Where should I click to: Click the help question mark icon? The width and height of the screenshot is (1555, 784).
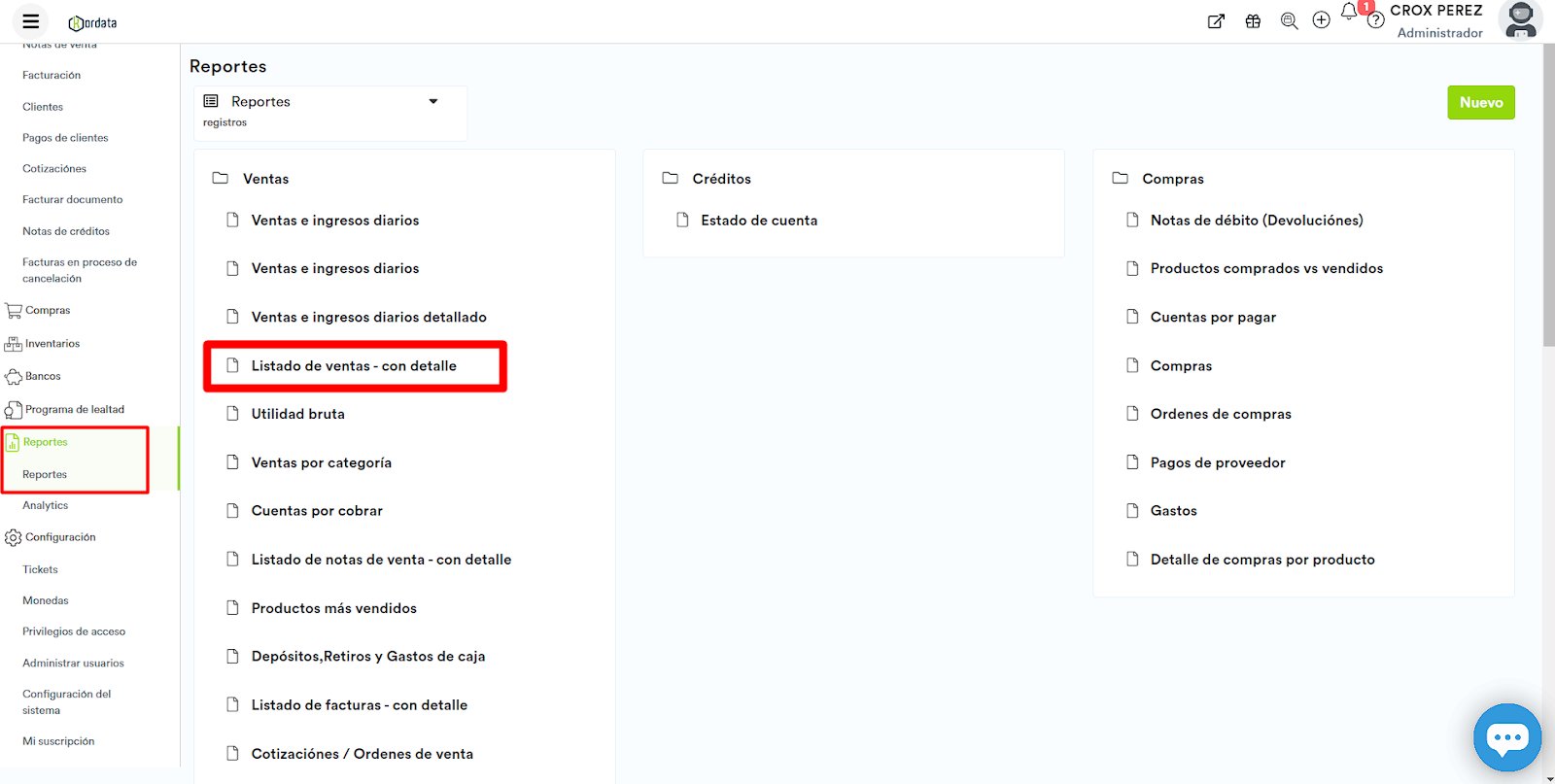coord(1375,21)
